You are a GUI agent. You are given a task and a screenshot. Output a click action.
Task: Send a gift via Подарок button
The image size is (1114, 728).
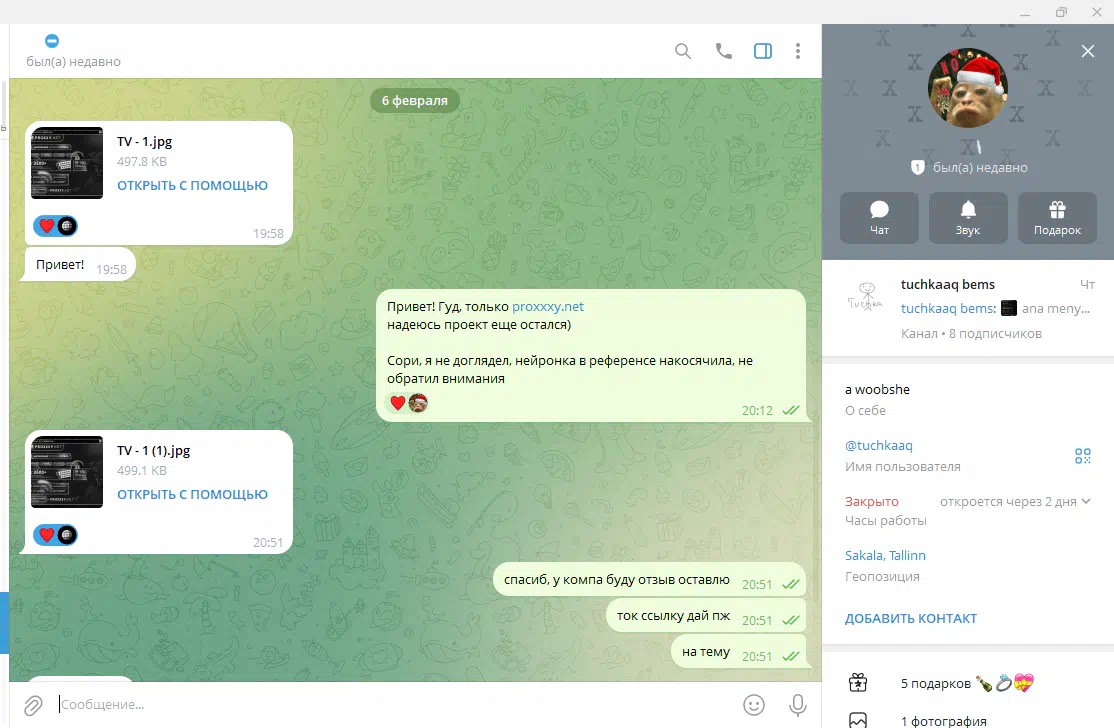pos(1057,217)
